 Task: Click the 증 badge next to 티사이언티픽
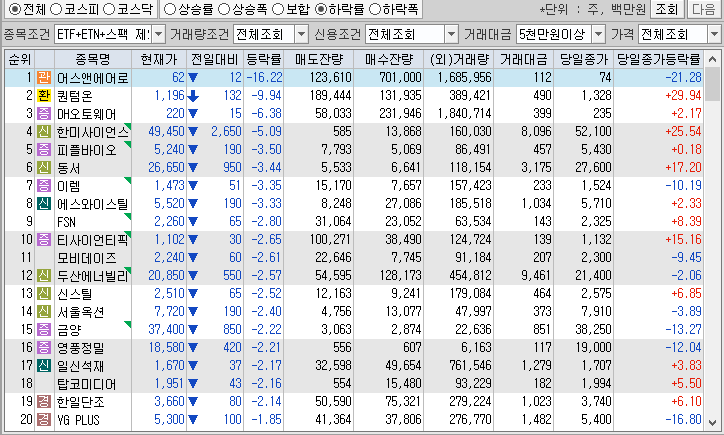(44, 240)
